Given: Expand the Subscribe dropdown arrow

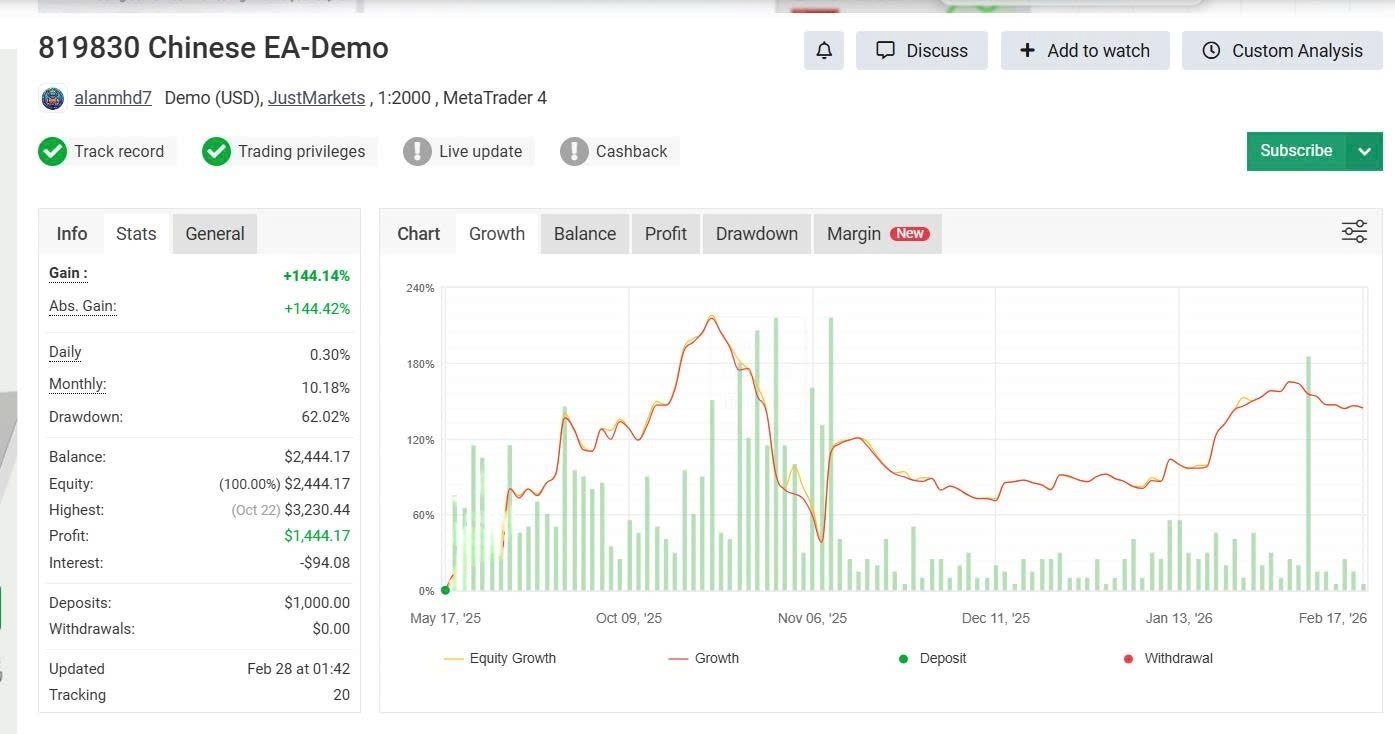Looking at the screenshot, I should [1364, 152].
